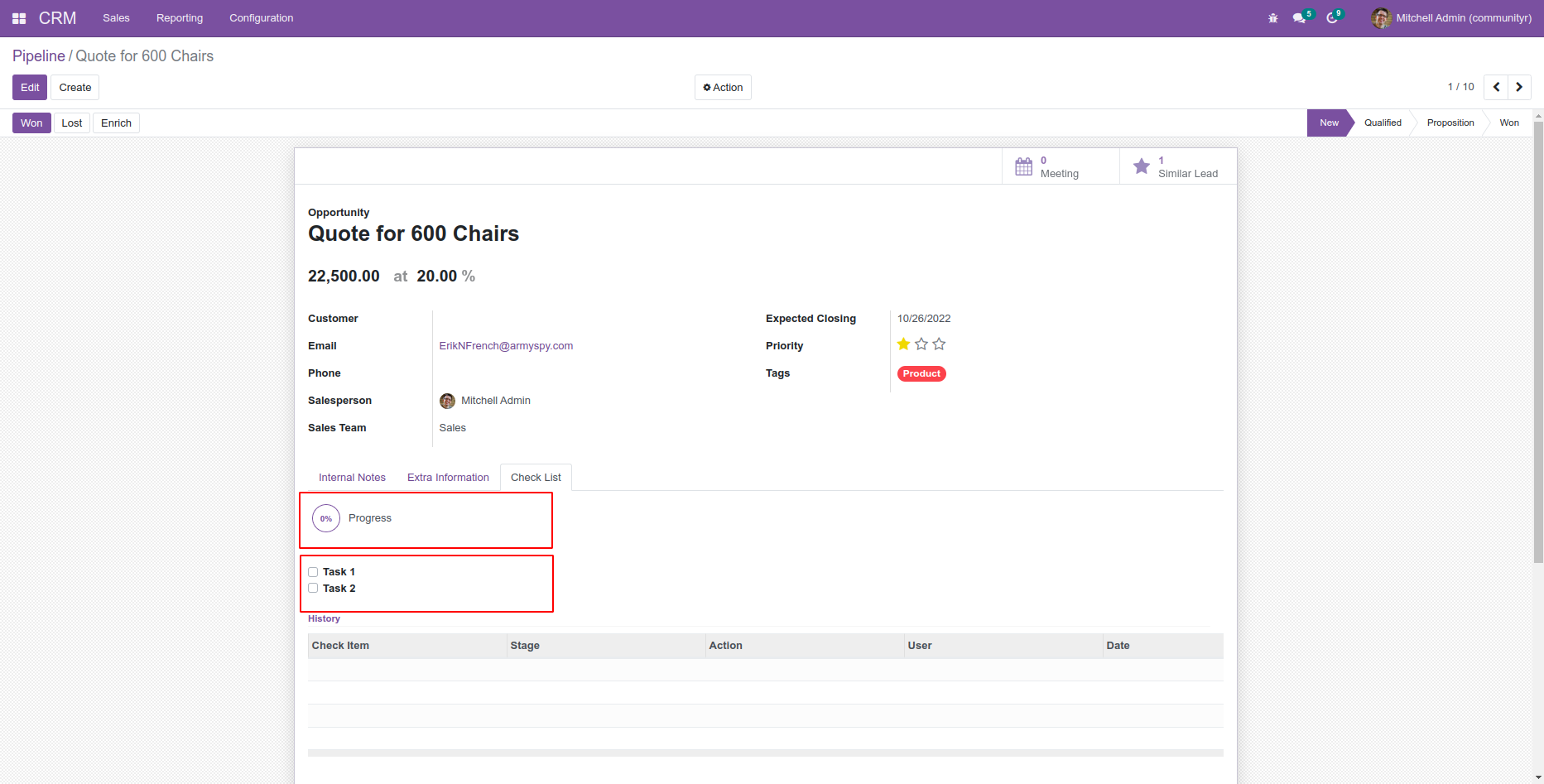Sort history by Date column
This screenshot has width=1544, height=784.
pos(1163,646)
